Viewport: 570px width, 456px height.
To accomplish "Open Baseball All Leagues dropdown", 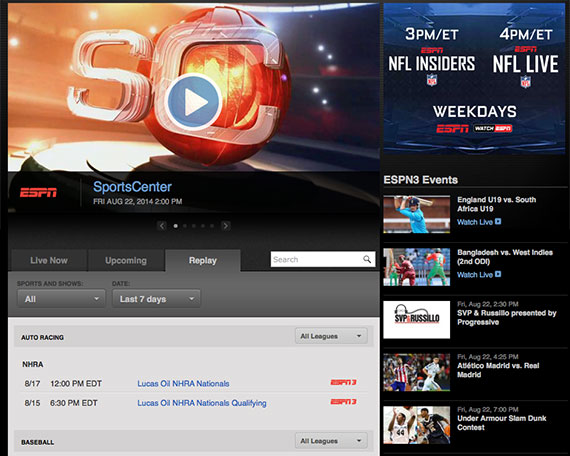I will click(x=331, y=441).
